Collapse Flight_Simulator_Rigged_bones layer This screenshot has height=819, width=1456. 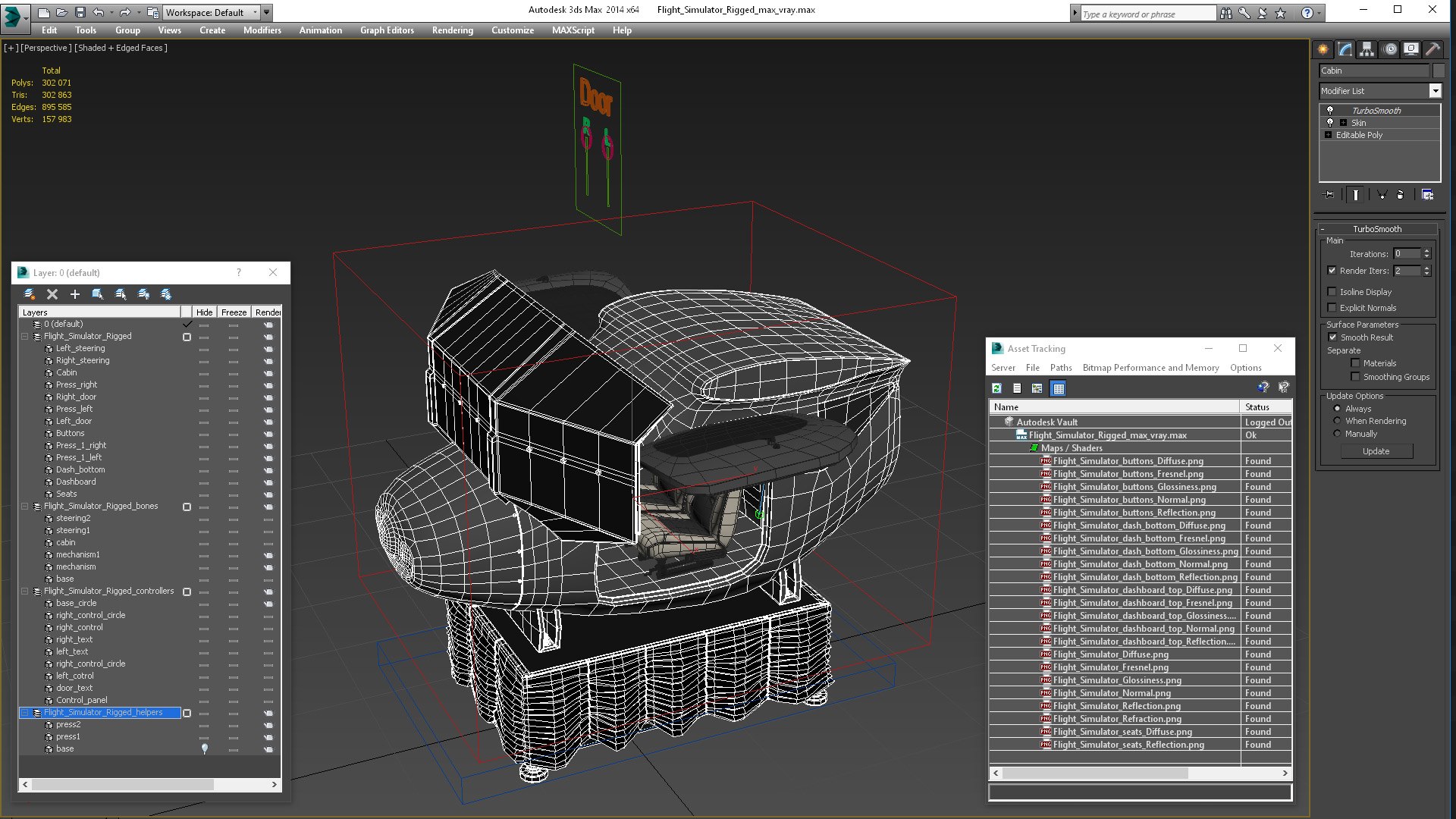(x=24, y=506)
